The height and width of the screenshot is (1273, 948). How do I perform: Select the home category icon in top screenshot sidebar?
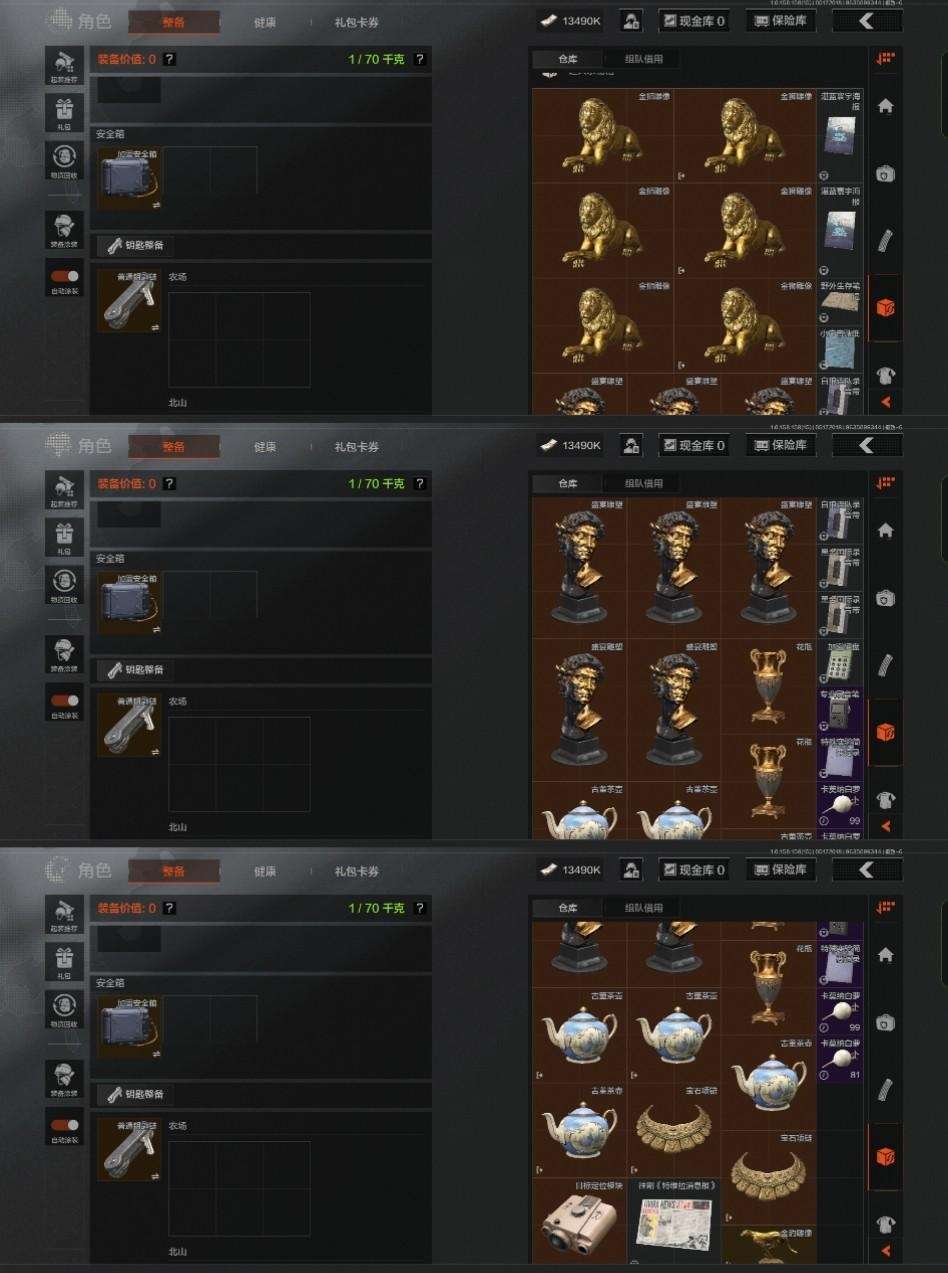click(885, 106)
